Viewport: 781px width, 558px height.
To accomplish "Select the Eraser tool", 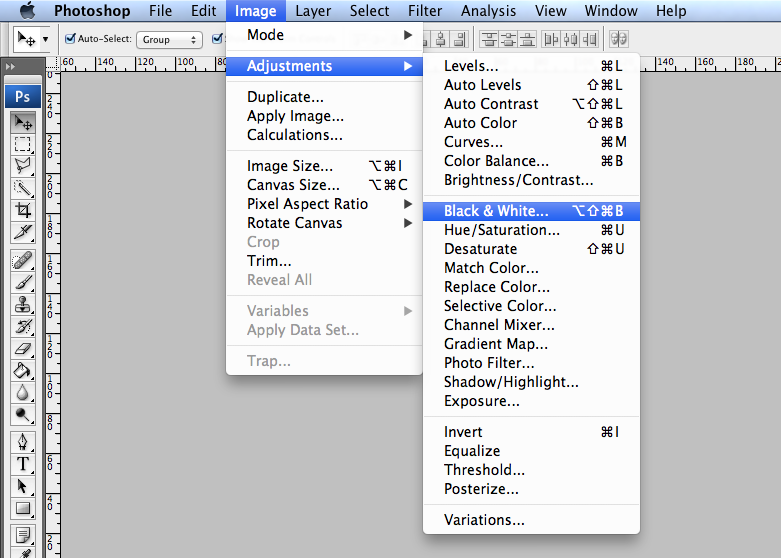I will coord(23,348).
